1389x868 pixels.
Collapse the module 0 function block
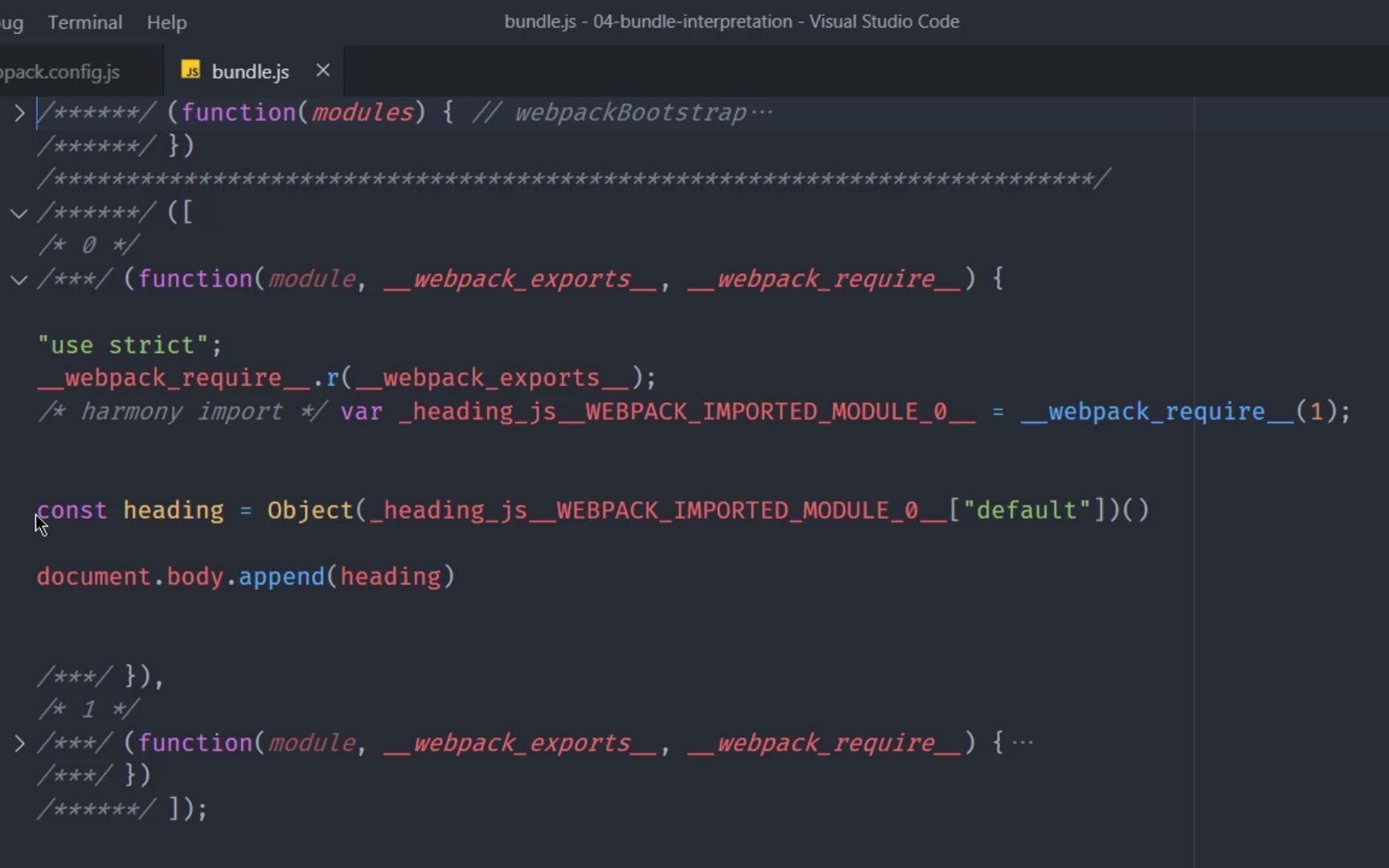point(19,280)
